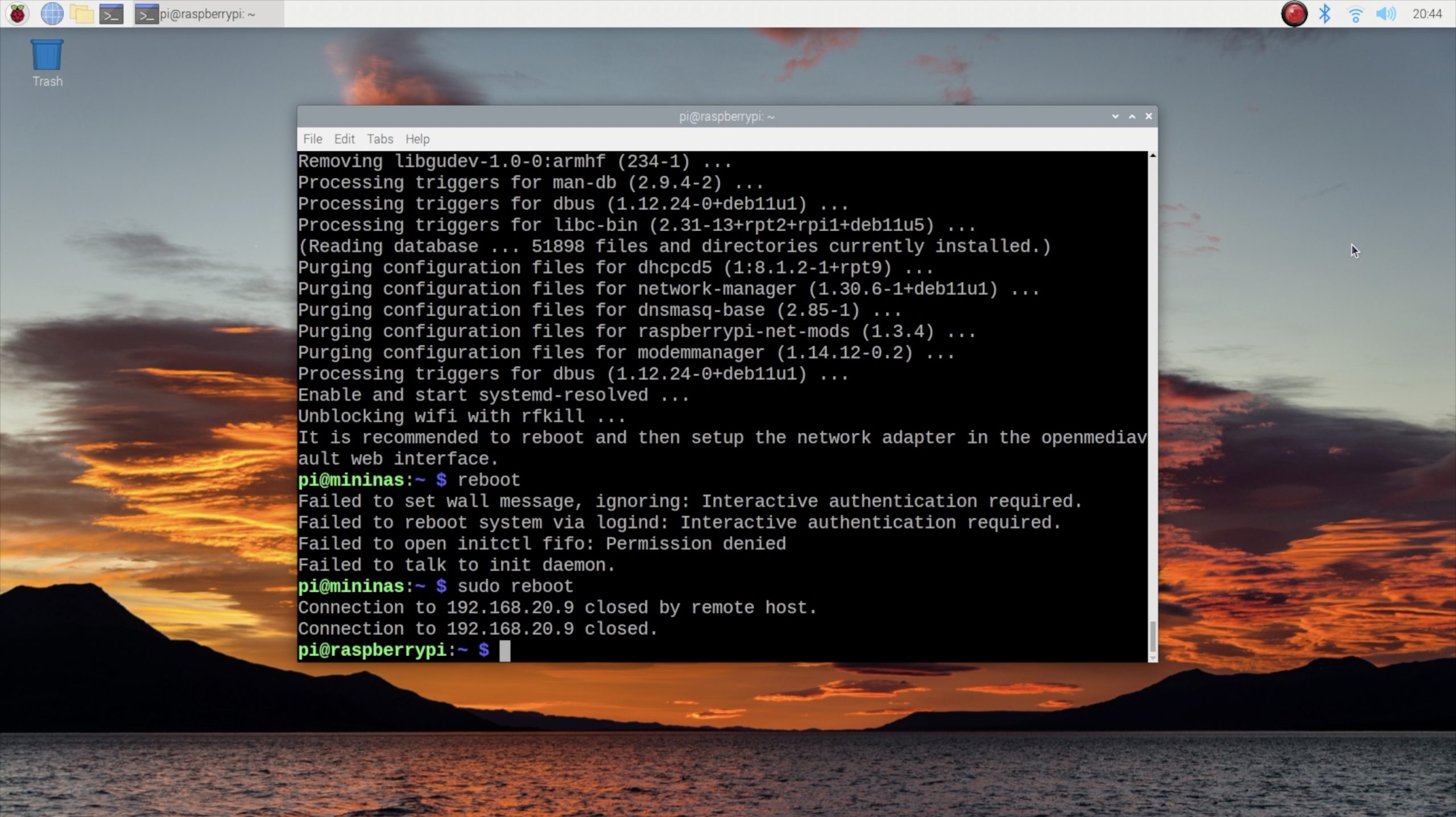The height and width of the screenshot is (817, 1456).
Task: Open the Bluetooth tray menu
Action: pyautogui.click(x=1325, y=14)
